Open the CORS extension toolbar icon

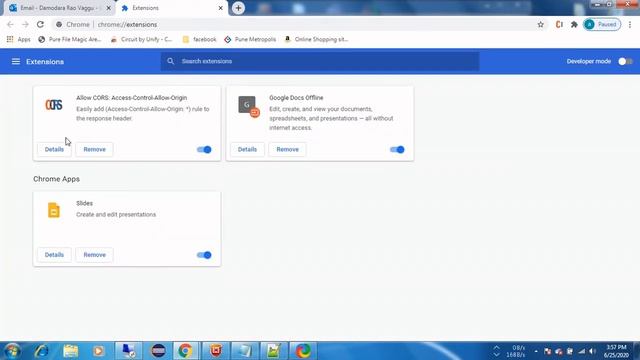559,24
